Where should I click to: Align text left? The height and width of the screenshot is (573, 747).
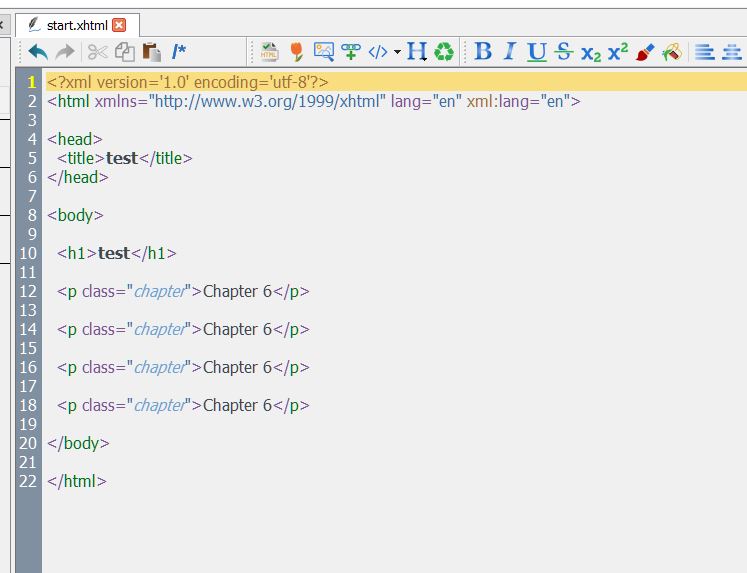coord(705,51)
